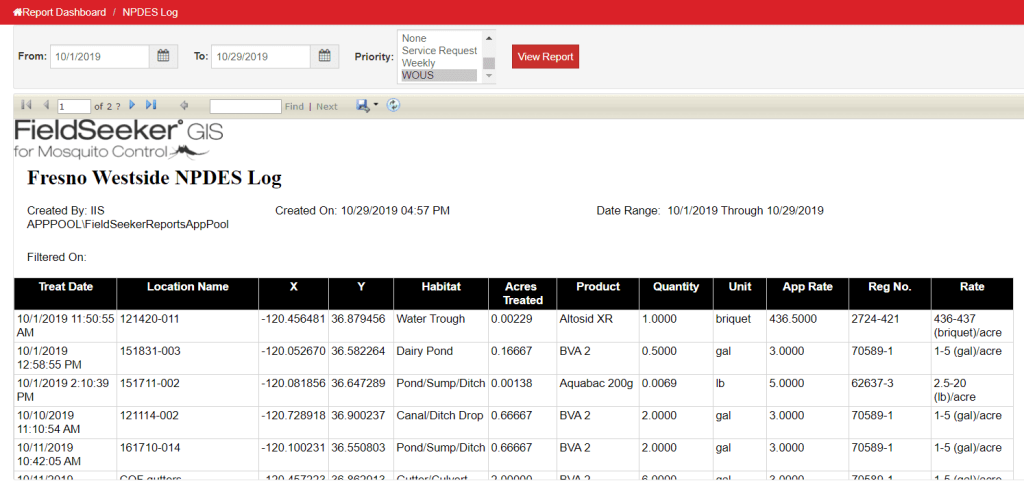This screenshot has height=496, width=1024.
Task: Click the Y coordinate 36.900237
Action: coord(358,416)
